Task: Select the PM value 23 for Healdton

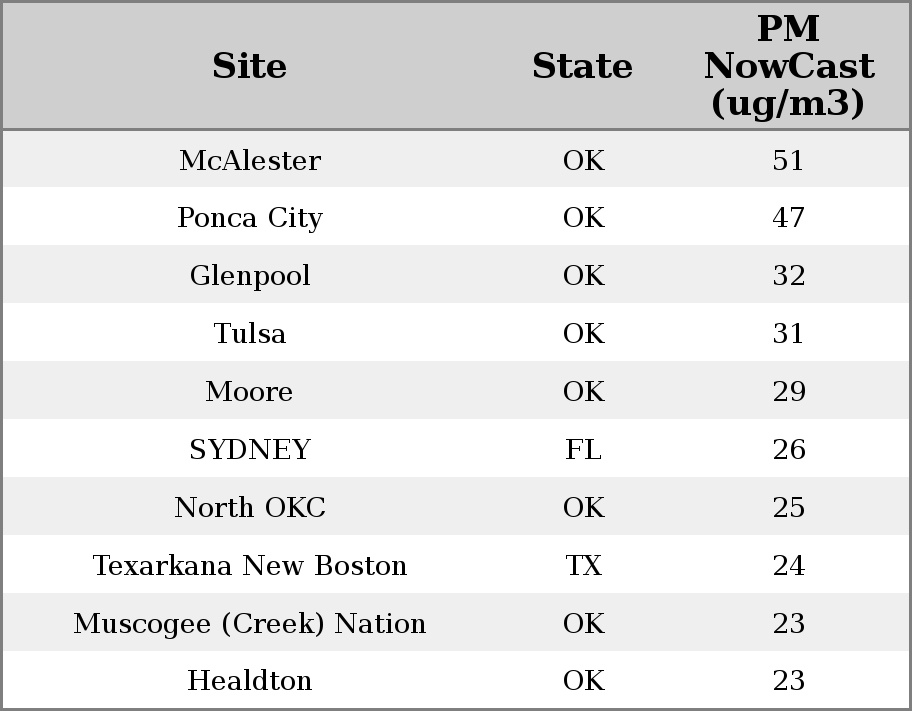Action: 788,681
